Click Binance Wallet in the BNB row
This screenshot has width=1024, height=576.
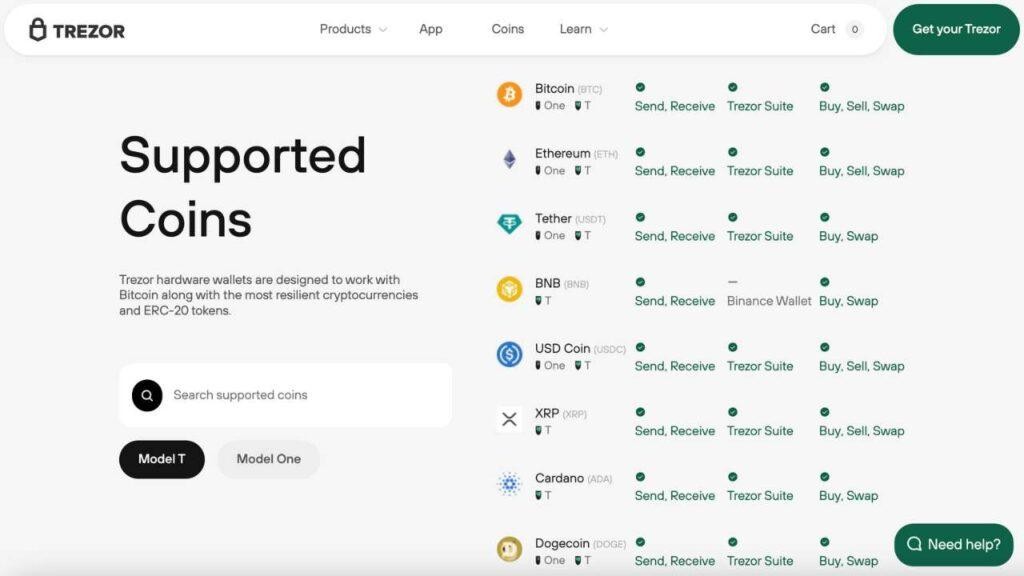tap(769, 301)
